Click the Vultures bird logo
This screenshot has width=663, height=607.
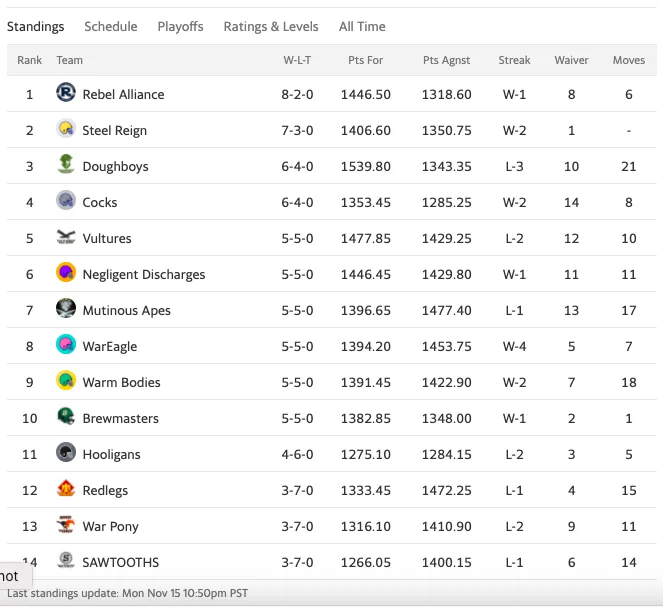pos(66,237)
